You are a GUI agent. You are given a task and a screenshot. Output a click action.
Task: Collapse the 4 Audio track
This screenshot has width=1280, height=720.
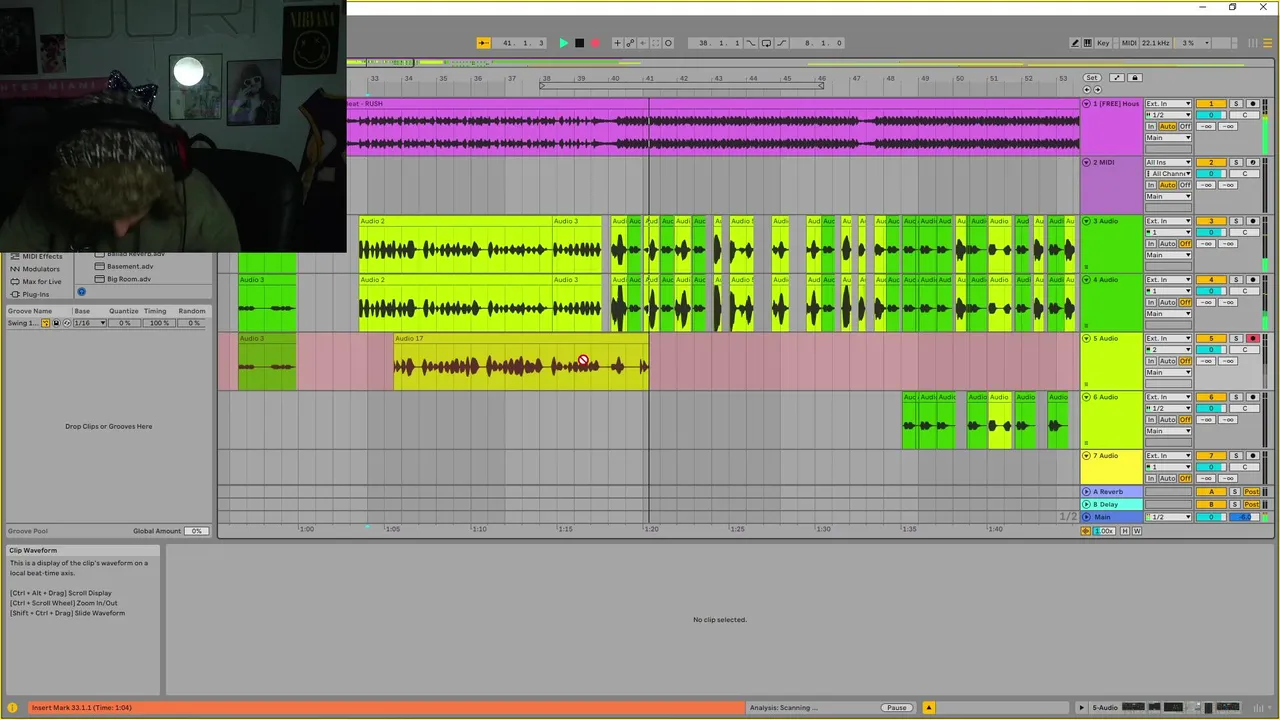click(x=1087, y=280)
